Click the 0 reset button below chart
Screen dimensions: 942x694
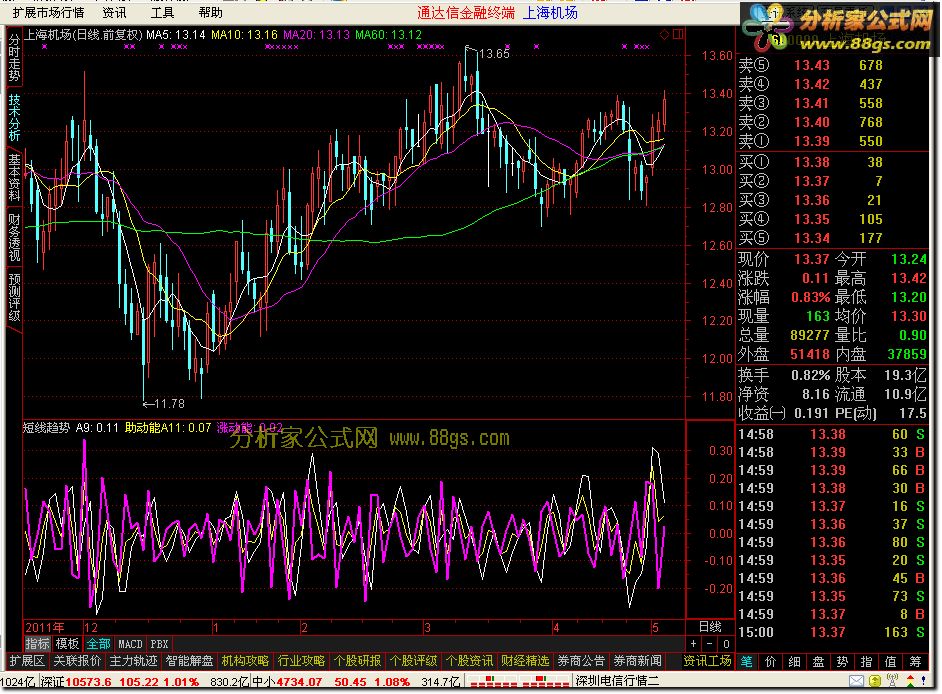(726, 644)
